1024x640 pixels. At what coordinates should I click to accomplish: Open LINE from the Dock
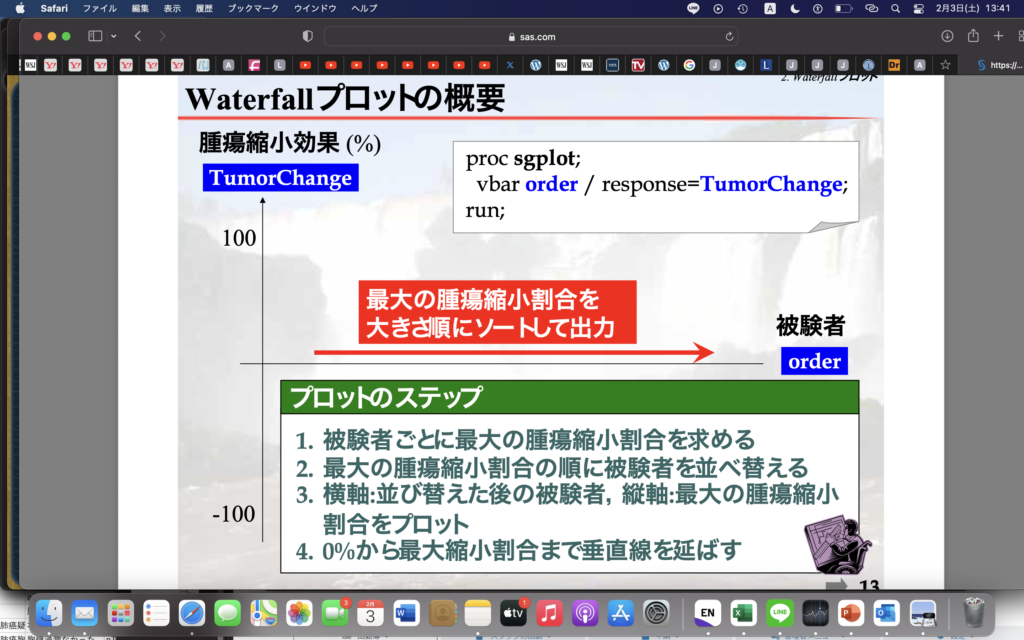click(x=780, y=615)
